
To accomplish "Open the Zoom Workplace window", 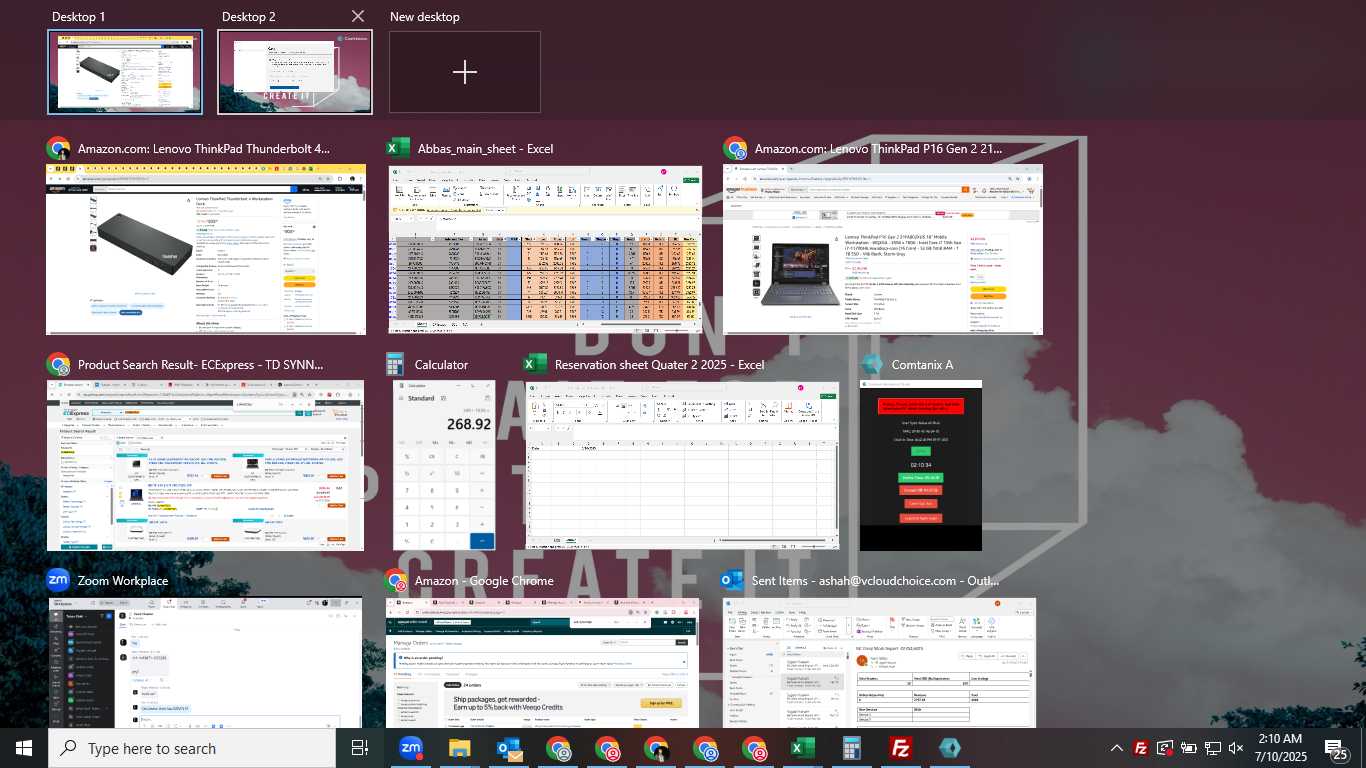I will coord(205,662).
